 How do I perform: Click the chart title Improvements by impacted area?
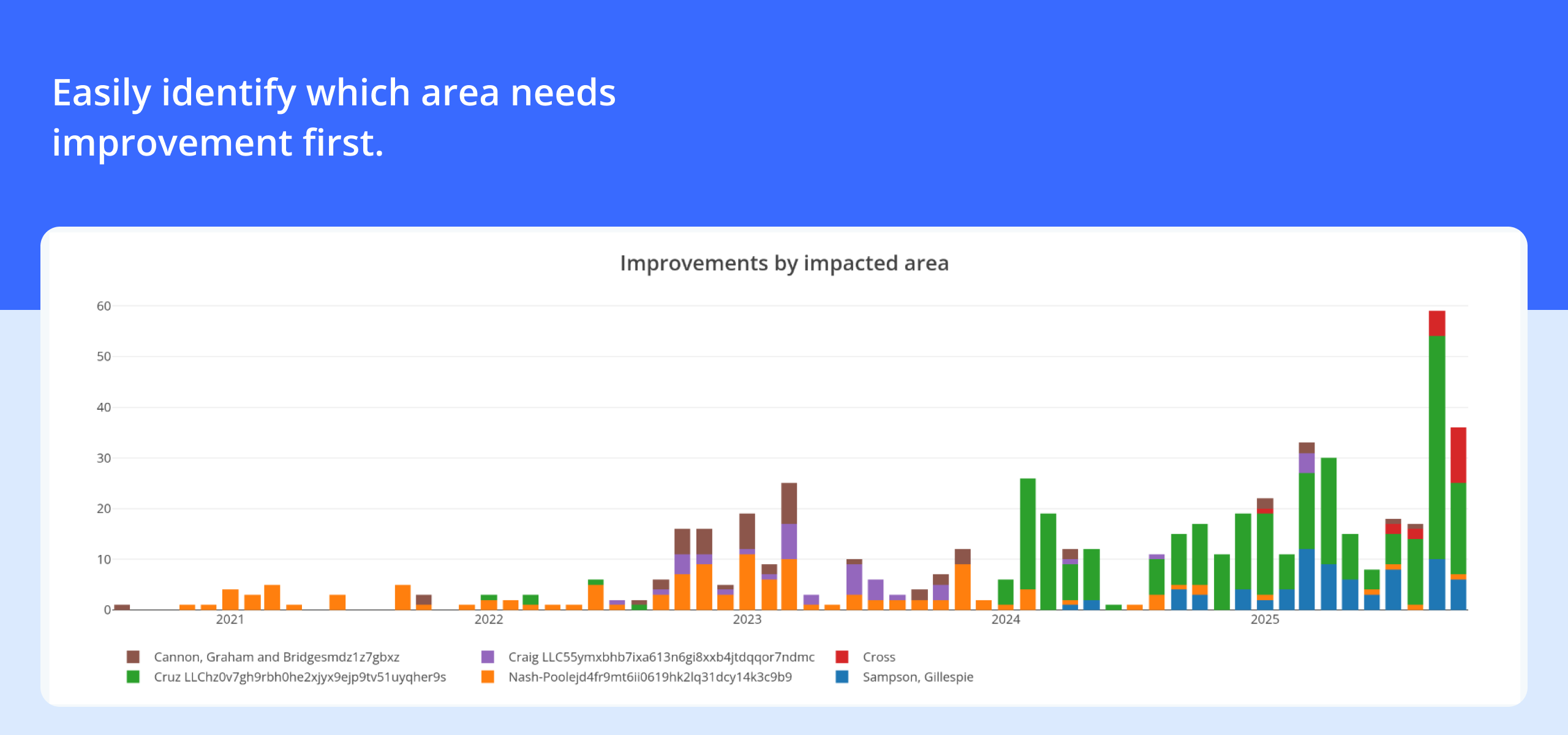[784, 263]
